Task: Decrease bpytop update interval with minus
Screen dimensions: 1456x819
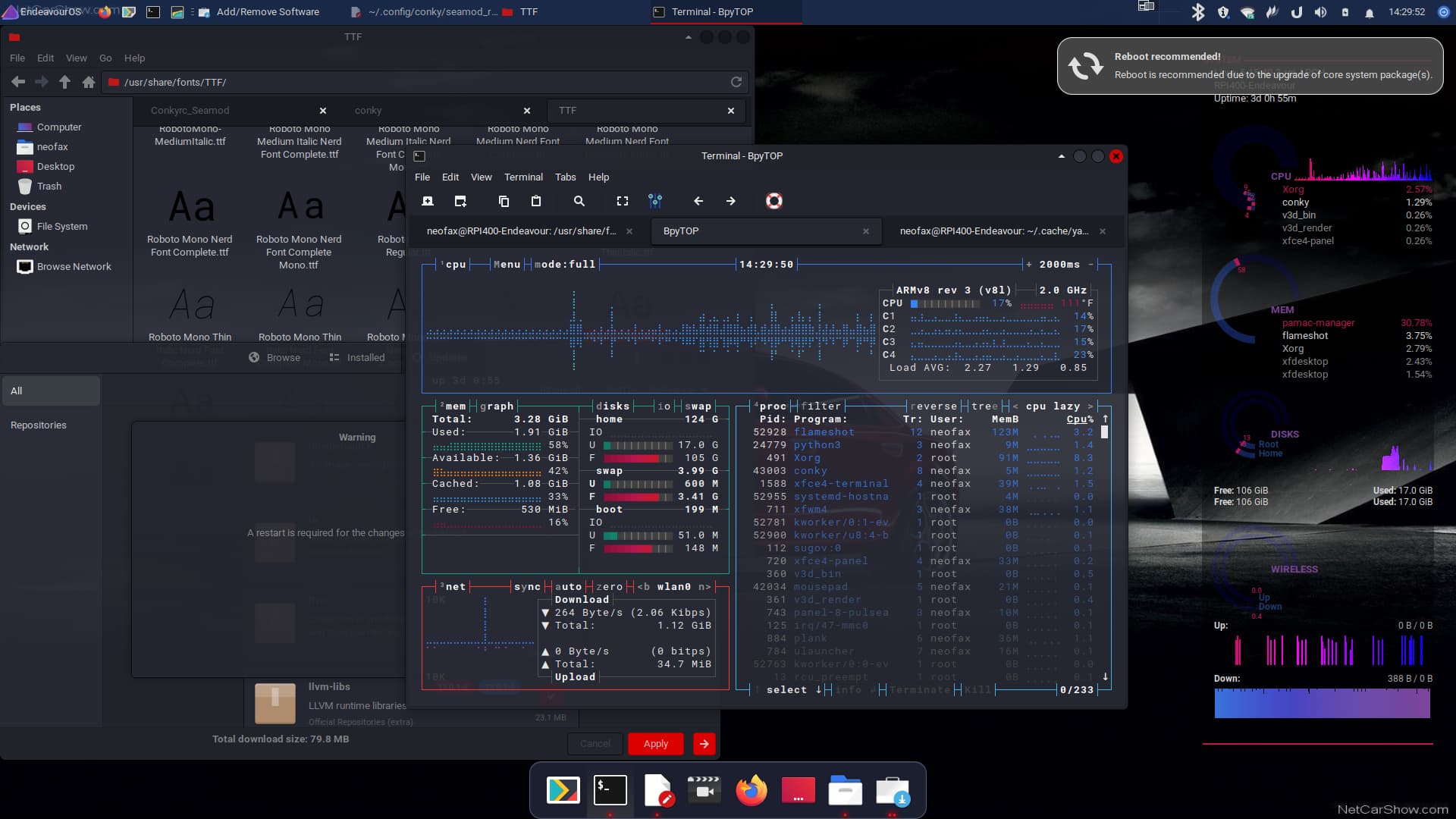Action: pos(1090,265)
